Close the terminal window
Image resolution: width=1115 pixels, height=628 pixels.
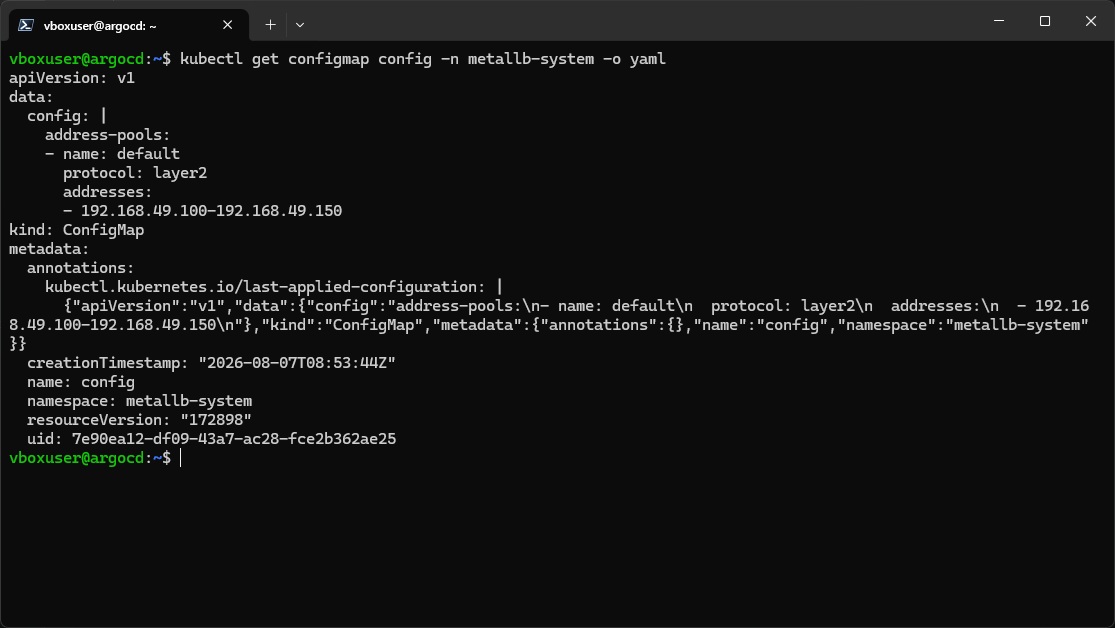tap(1091, 21)
